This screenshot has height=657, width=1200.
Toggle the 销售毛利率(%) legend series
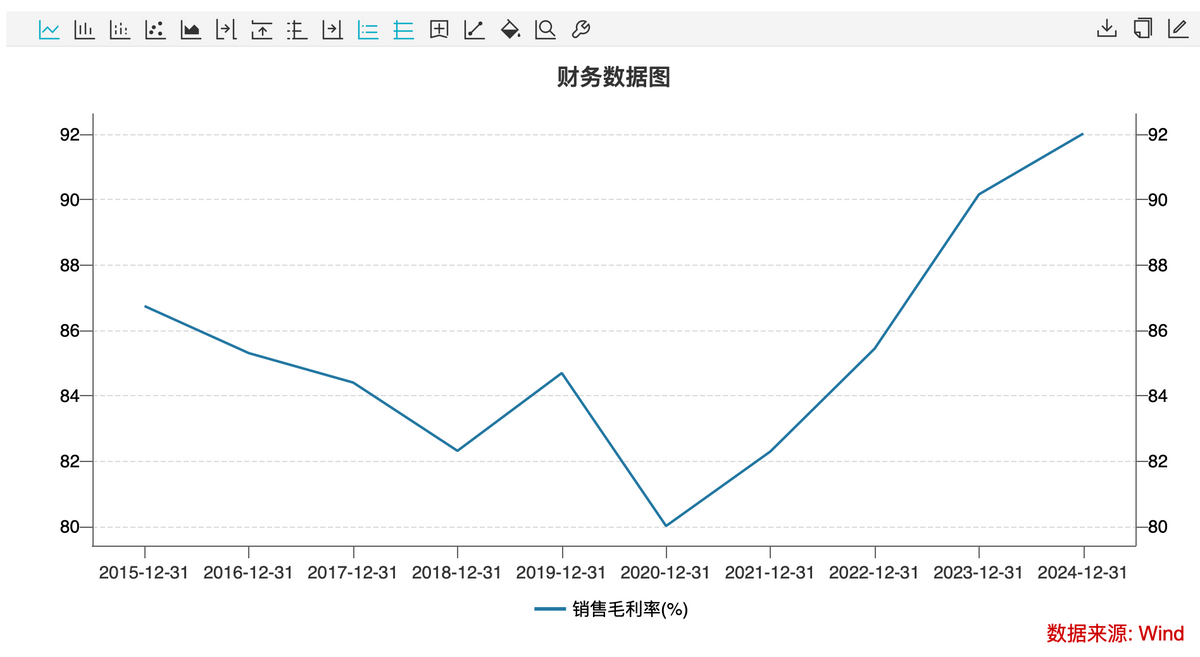pyautogui.click(x=612, y=608)
